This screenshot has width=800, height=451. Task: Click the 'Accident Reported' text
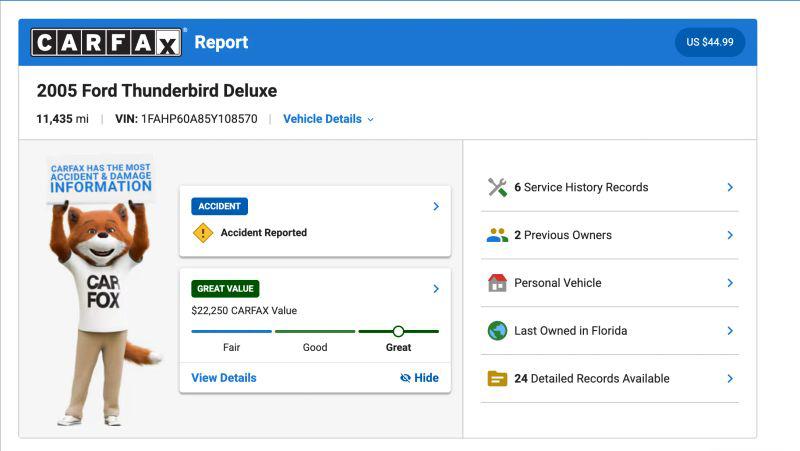pyautogui.click(x=264, y=233)
